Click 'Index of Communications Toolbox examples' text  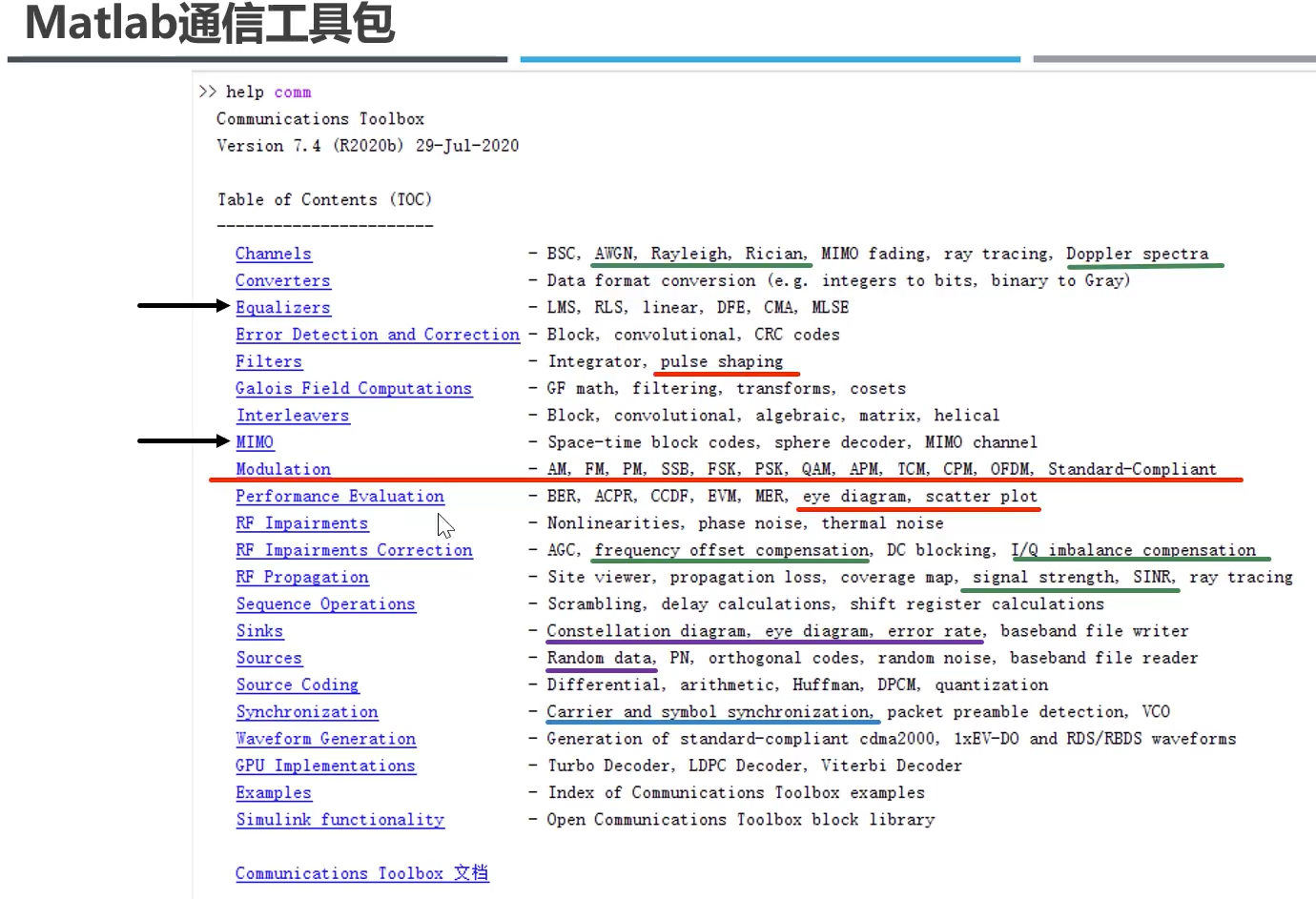[736, 793]
